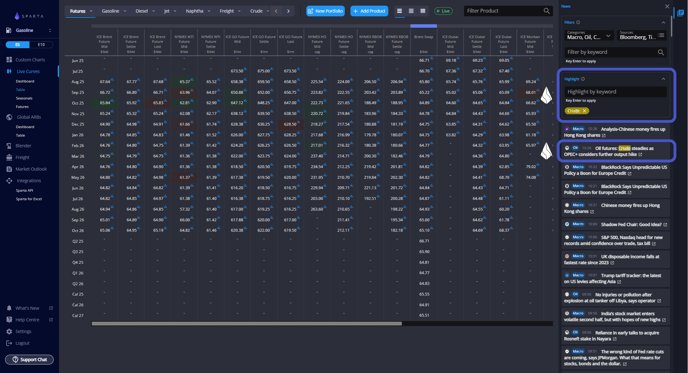The height and width of the screenshot is (373, 688).
Task: Open the Futures tab dropdown arrow
Action: [x=91, y=11]
